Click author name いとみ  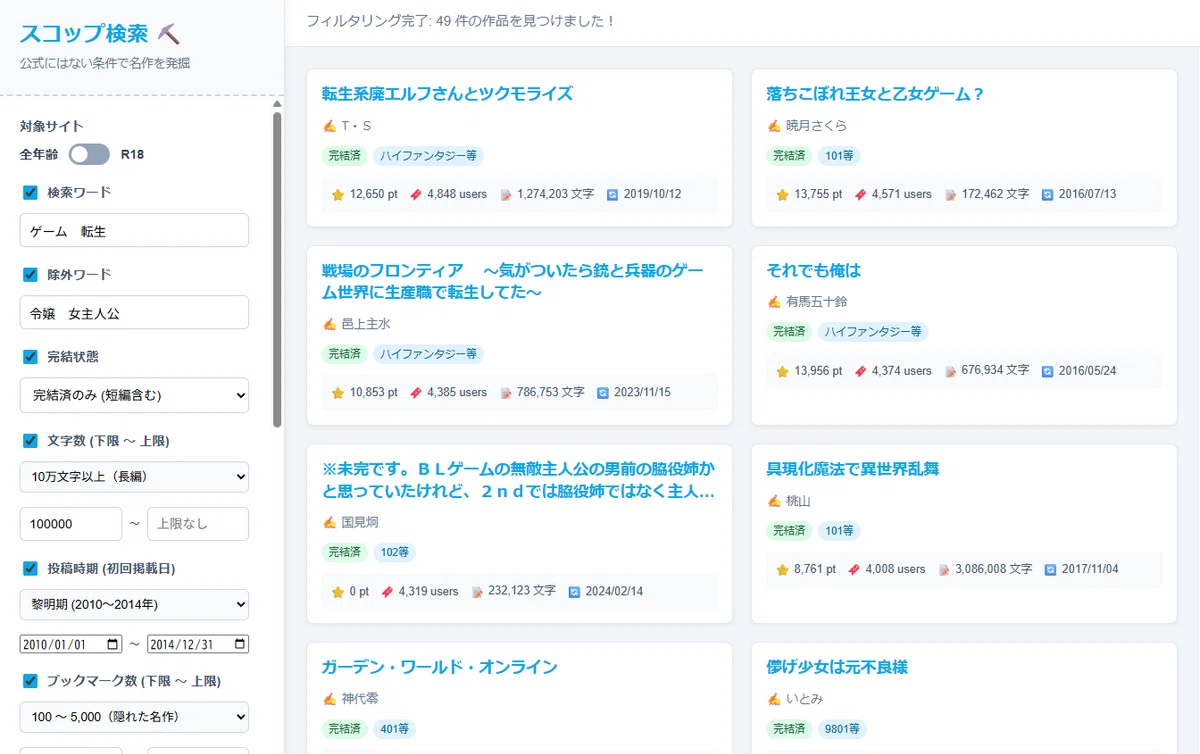point(805,699)
